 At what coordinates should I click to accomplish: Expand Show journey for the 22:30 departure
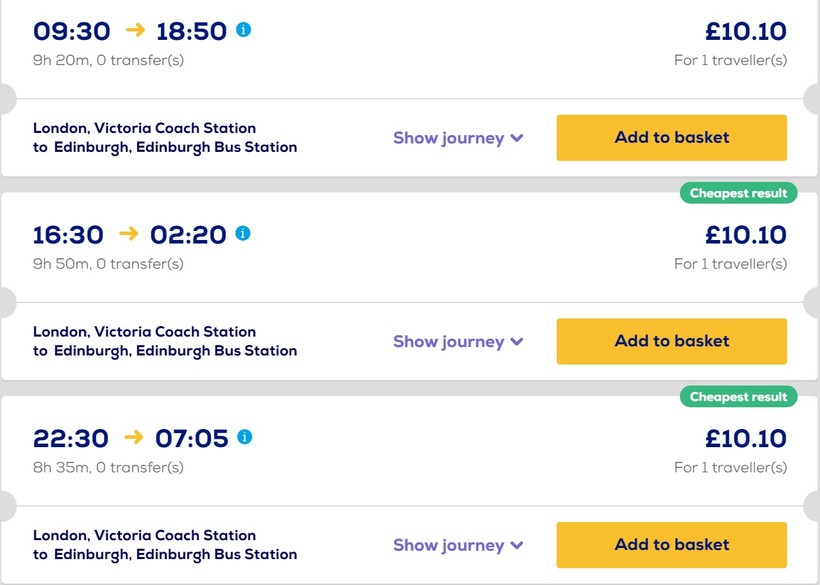[458, 545]
